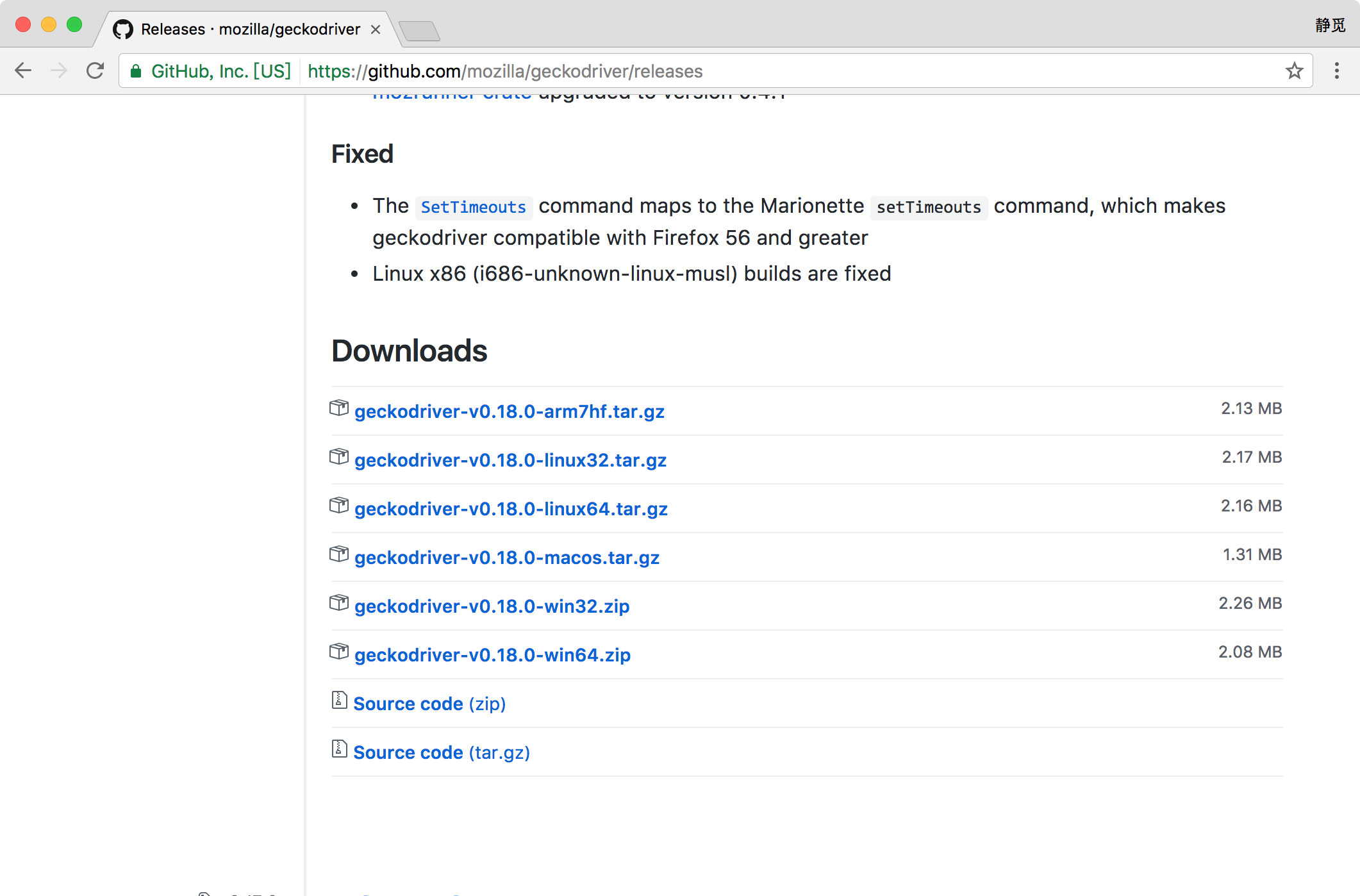Viewport: 1360px width, 896px height.
Task: Download geckodriver-v0.18.0-win64.zip
Action: click(493, 655)
